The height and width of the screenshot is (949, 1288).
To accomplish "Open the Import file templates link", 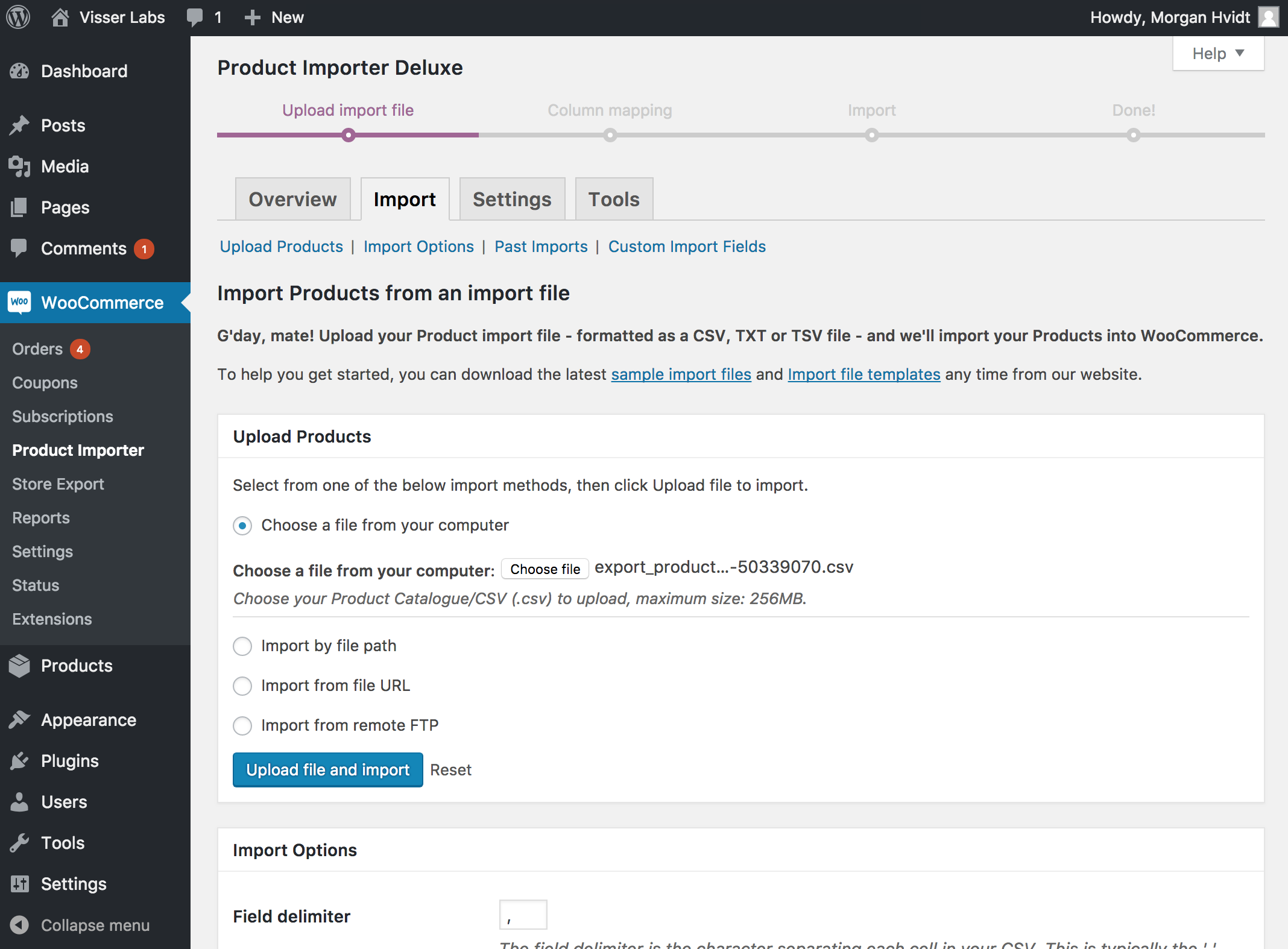I will coord(864,374).
